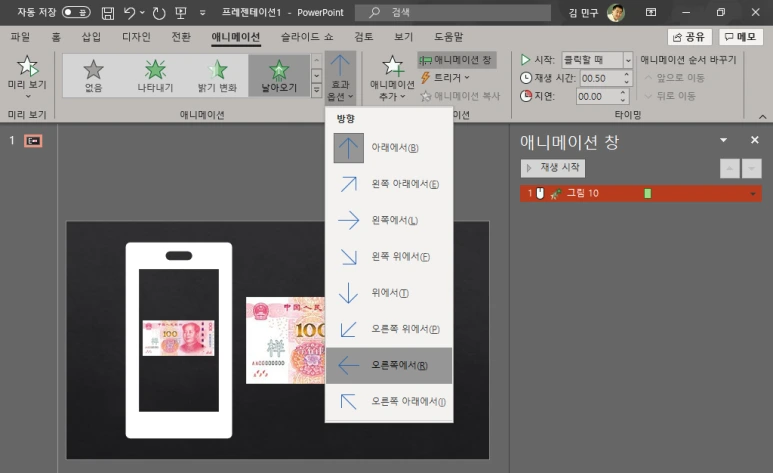Open the 파일 tab
The height and width of the screenshot is (473, 773).
pos(20,36)
